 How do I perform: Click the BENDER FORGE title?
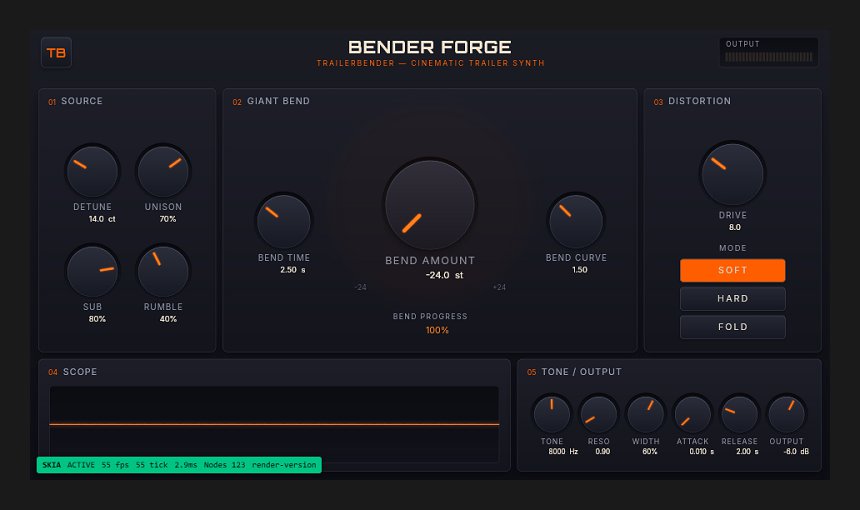pos(430,47)
